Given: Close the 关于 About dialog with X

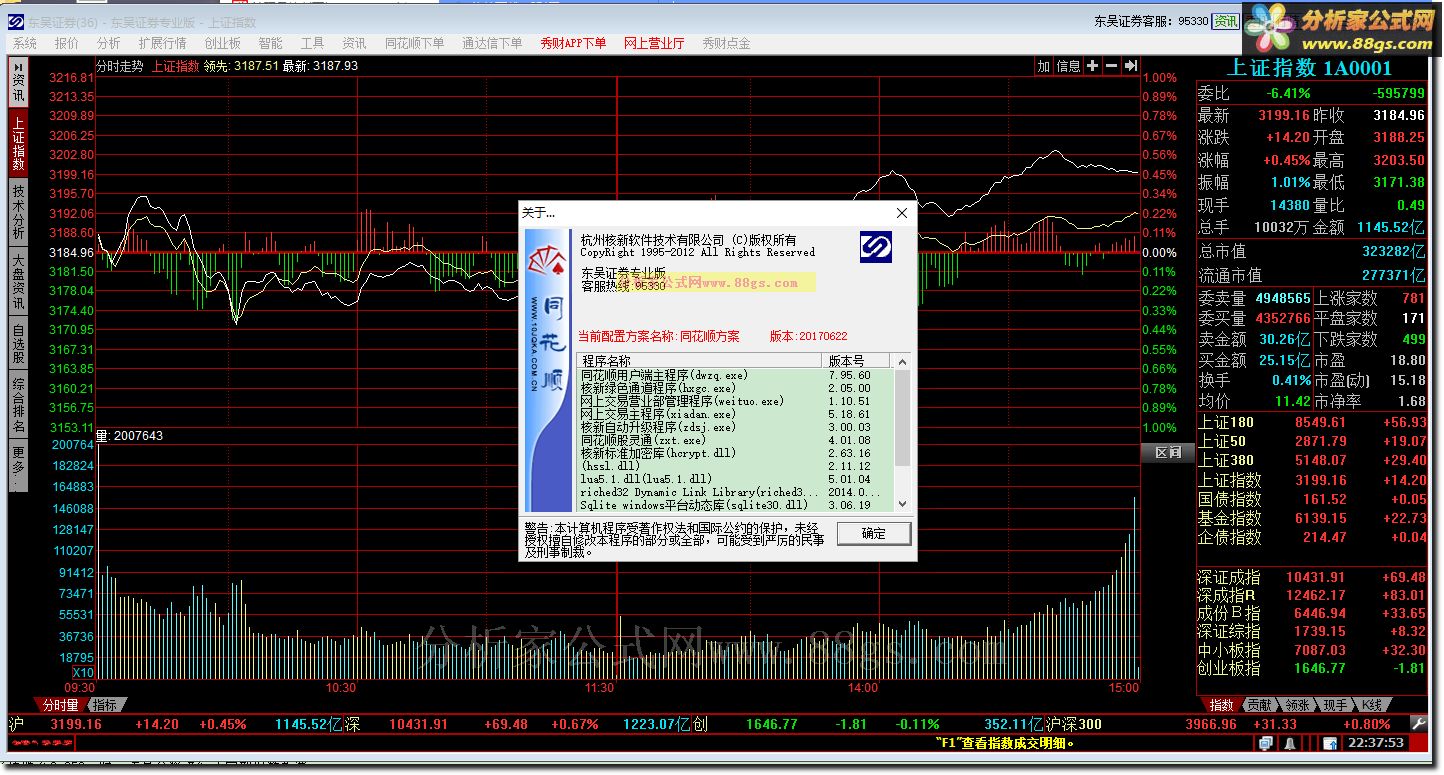Looking at the screenshot, I should click(901, 212).
